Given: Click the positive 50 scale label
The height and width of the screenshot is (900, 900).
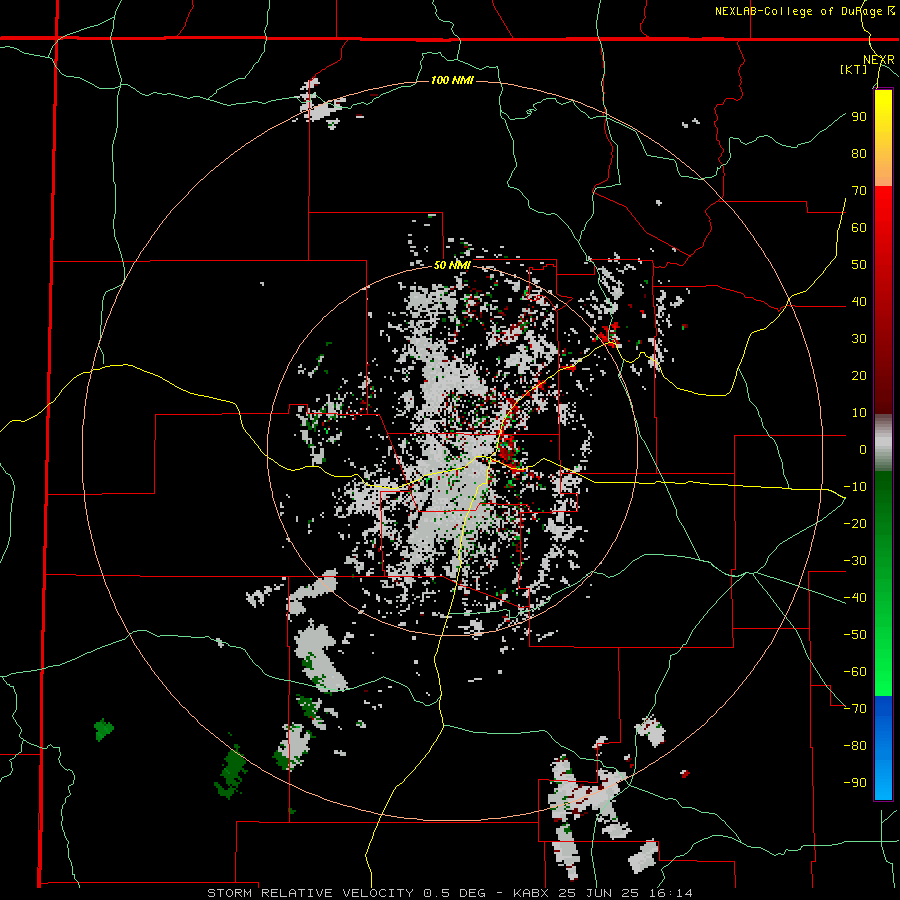Looking at the screenshot, I should pos(859,265).
